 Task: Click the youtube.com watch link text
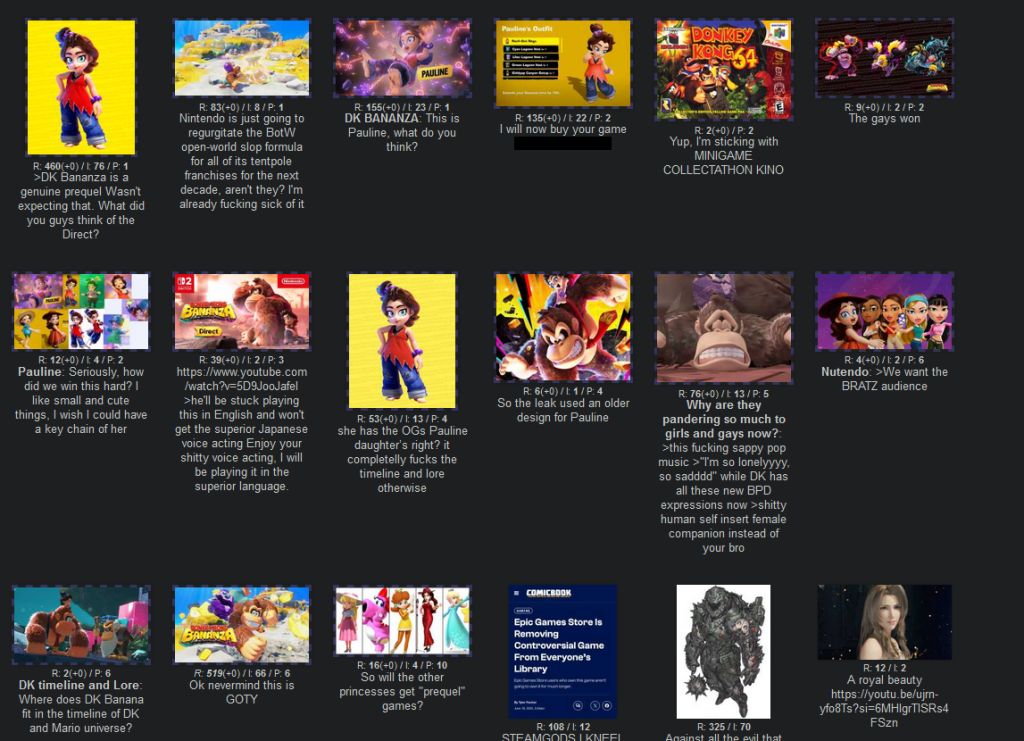pos(242,379)
